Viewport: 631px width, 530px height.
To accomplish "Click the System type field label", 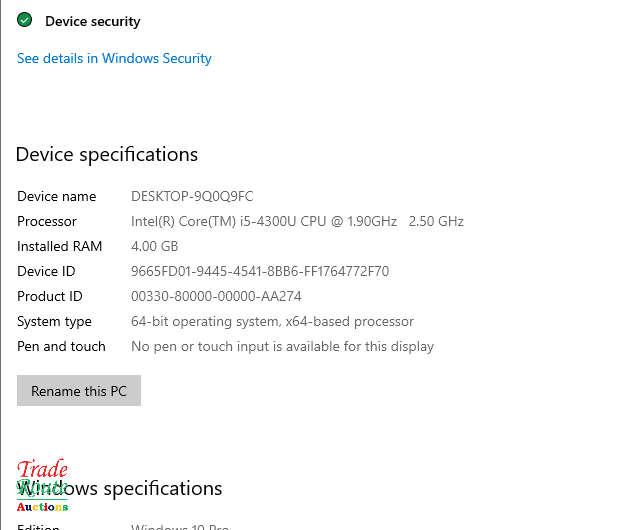I will coord(54,321).
